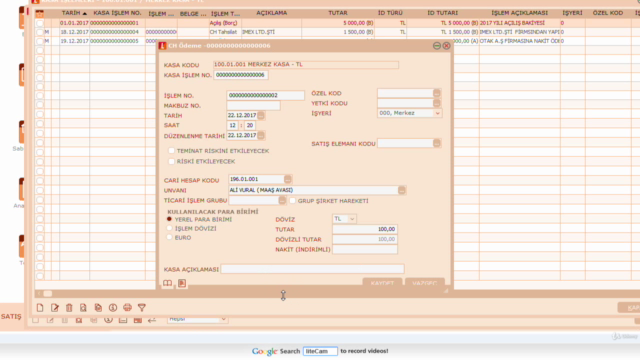Create a new cash record with the blank page icon

40,308
